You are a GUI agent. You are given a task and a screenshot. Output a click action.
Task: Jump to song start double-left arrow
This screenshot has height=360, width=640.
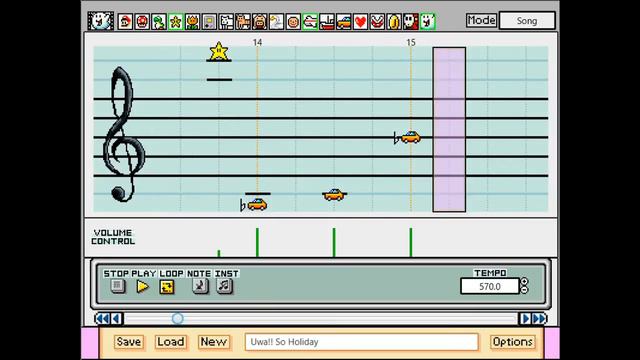(x=102, y=318)
